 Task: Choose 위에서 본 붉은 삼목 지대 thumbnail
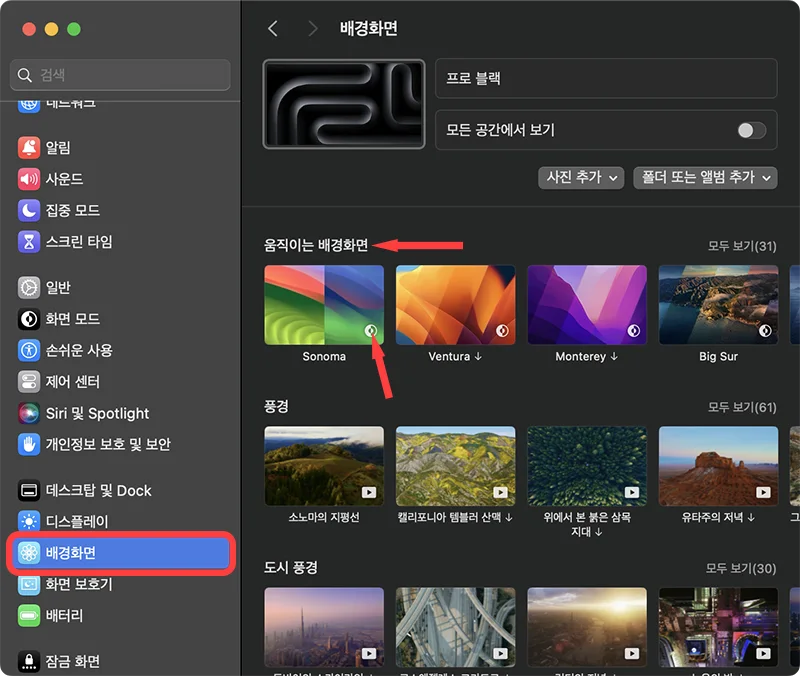(587, 466)
